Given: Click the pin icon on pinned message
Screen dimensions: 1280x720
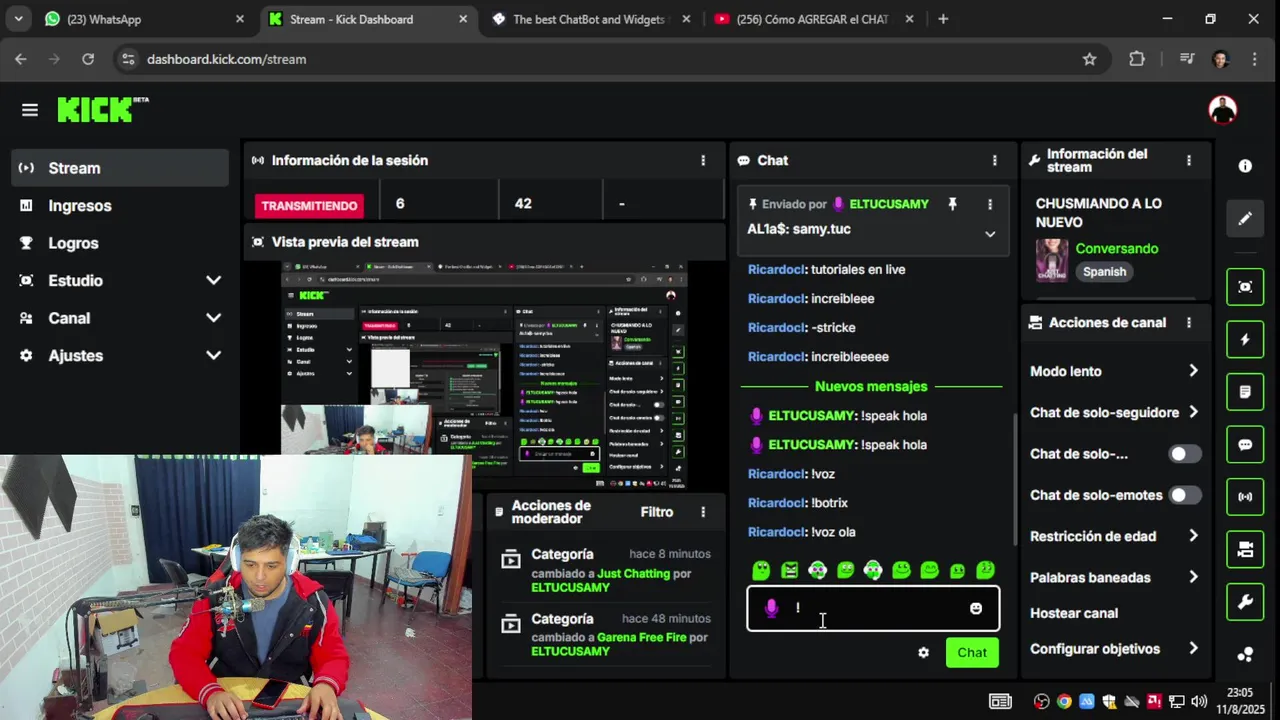Looking at the screenshot, I should coord(952,204).
